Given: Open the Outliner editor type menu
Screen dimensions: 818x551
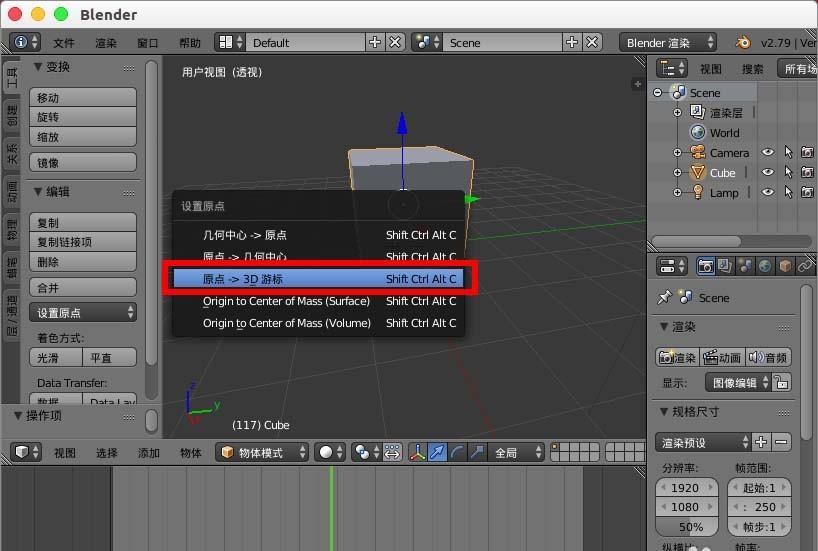Looking at the screenshot, I should click(x=672, y=68).
